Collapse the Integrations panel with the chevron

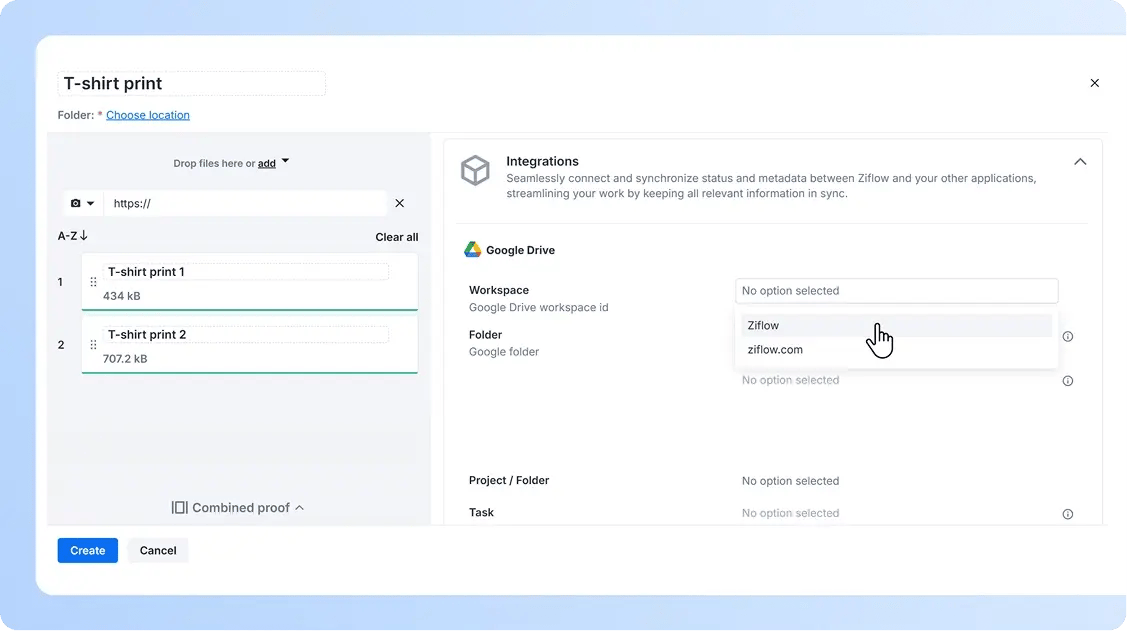point(1080,160)
